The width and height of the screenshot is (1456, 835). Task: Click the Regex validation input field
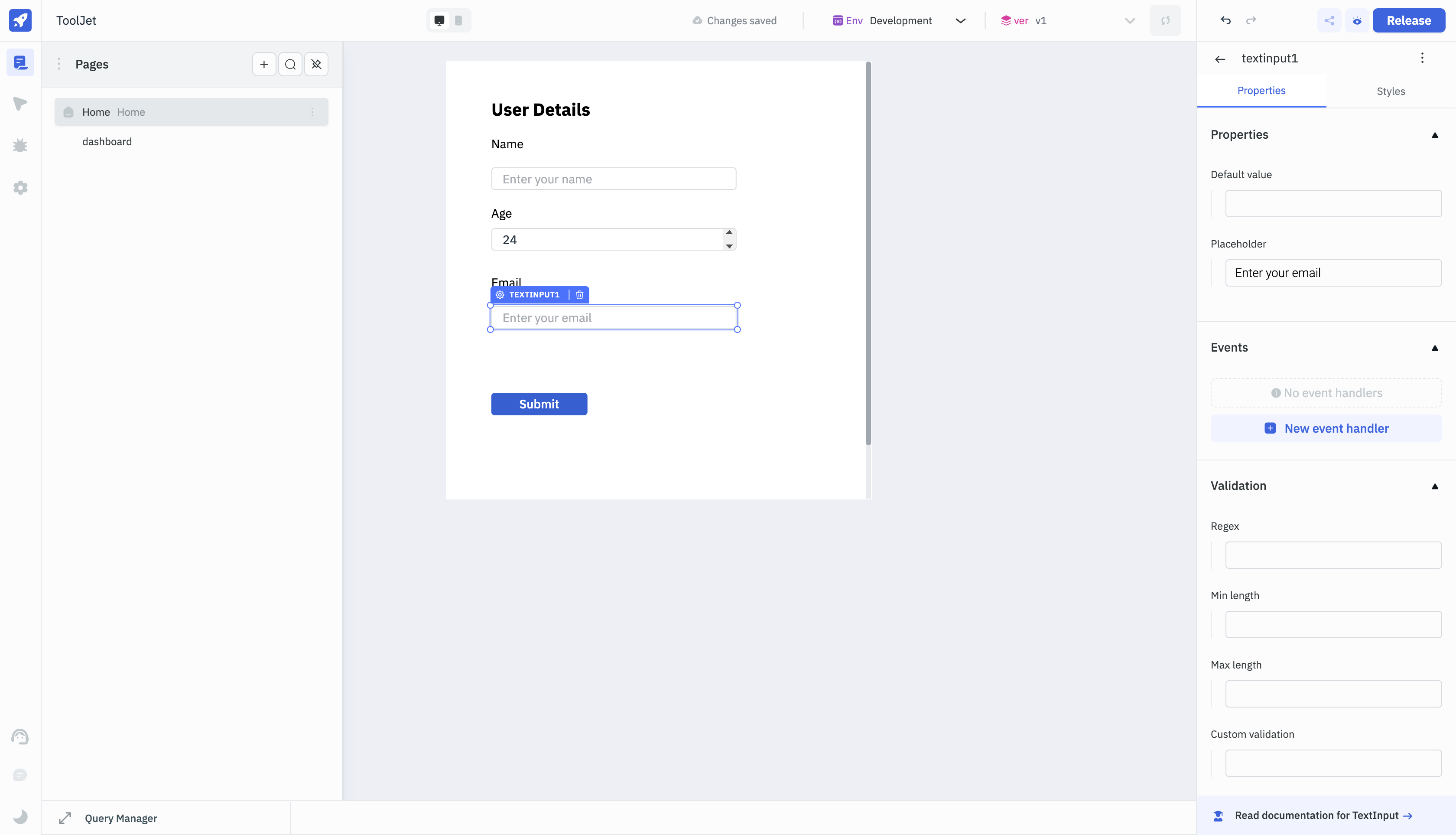coord(1333,555)
